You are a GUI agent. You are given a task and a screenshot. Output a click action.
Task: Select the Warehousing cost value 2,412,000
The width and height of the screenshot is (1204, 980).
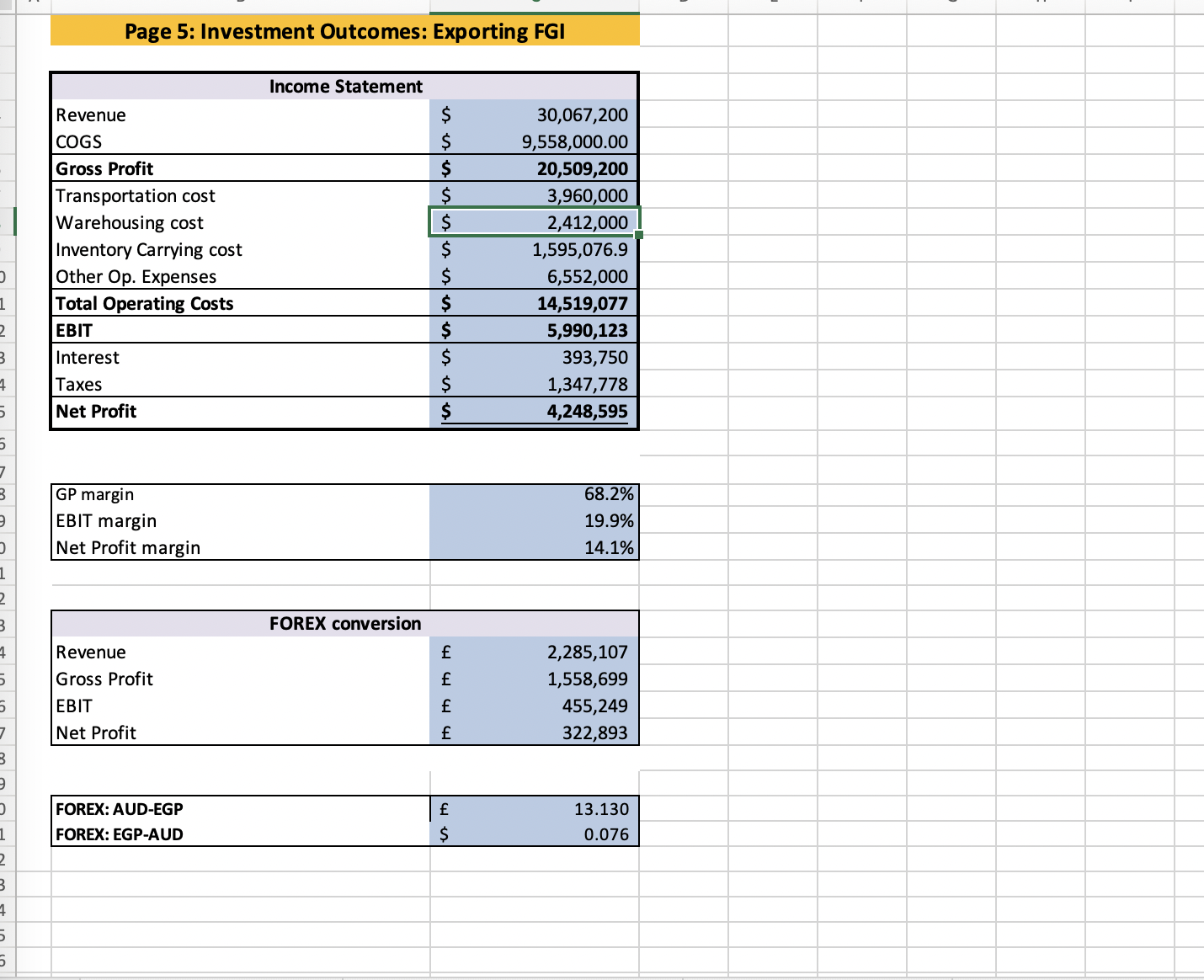(x=588, y=223)
